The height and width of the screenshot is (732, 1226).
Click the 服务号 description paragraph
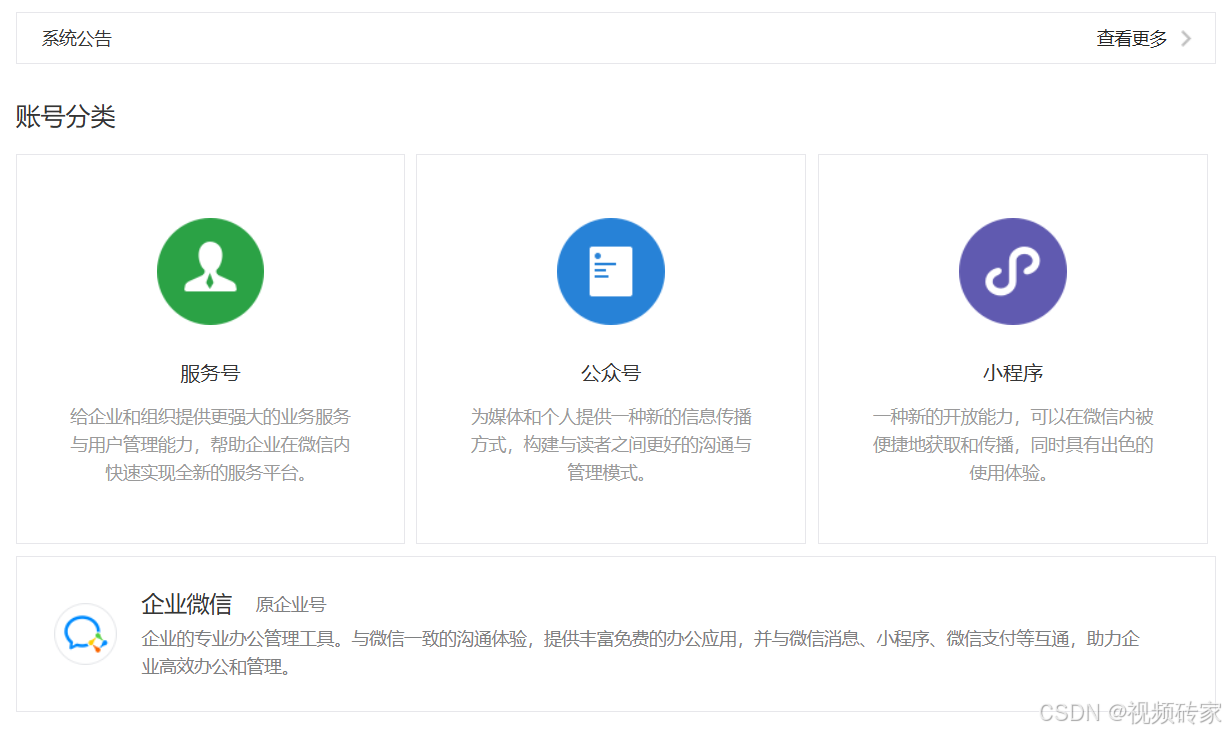210,445
